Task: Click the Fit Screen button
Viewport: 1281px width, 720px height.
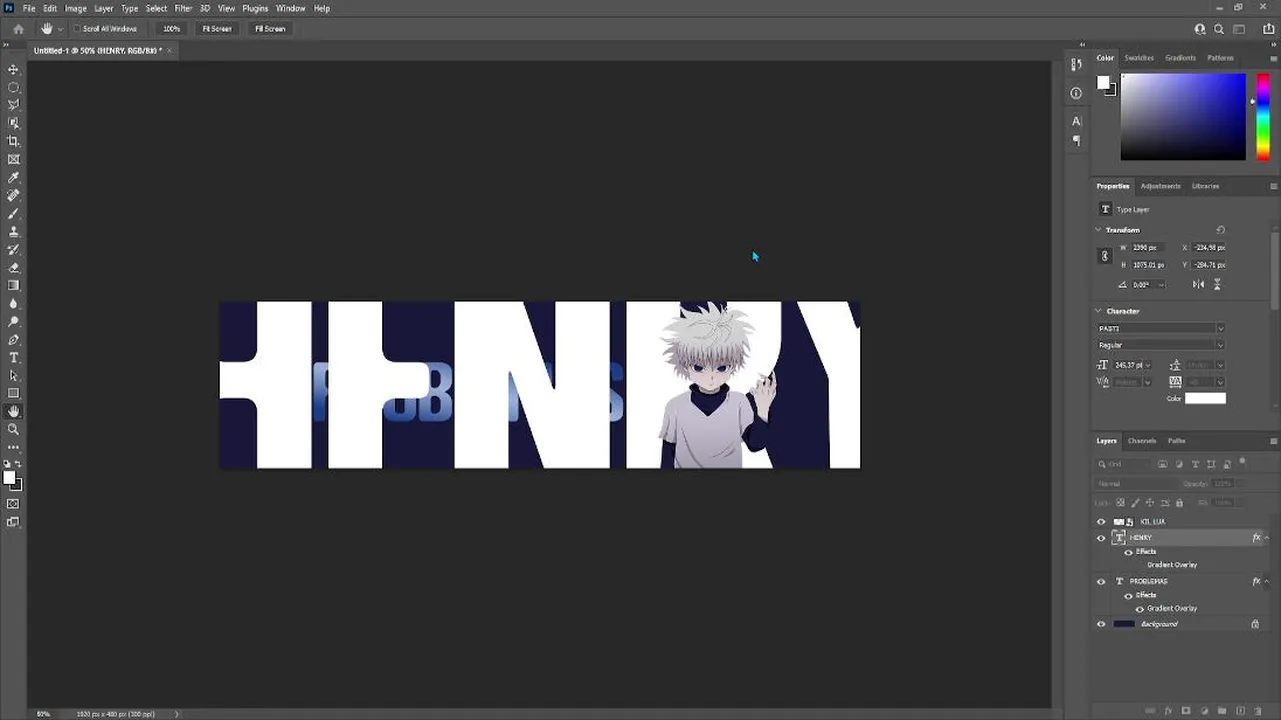Action: coord(217,29)
